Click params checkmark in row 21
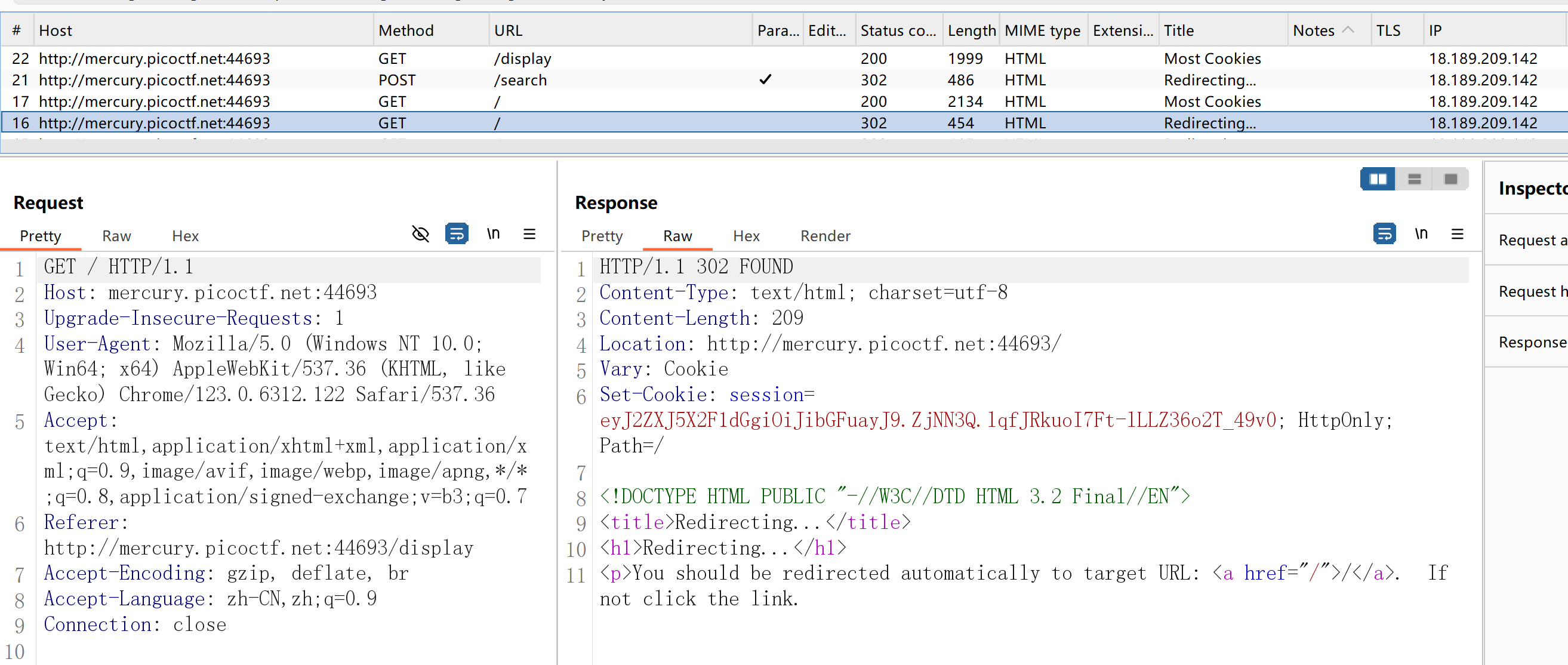 tap(765, 79)
